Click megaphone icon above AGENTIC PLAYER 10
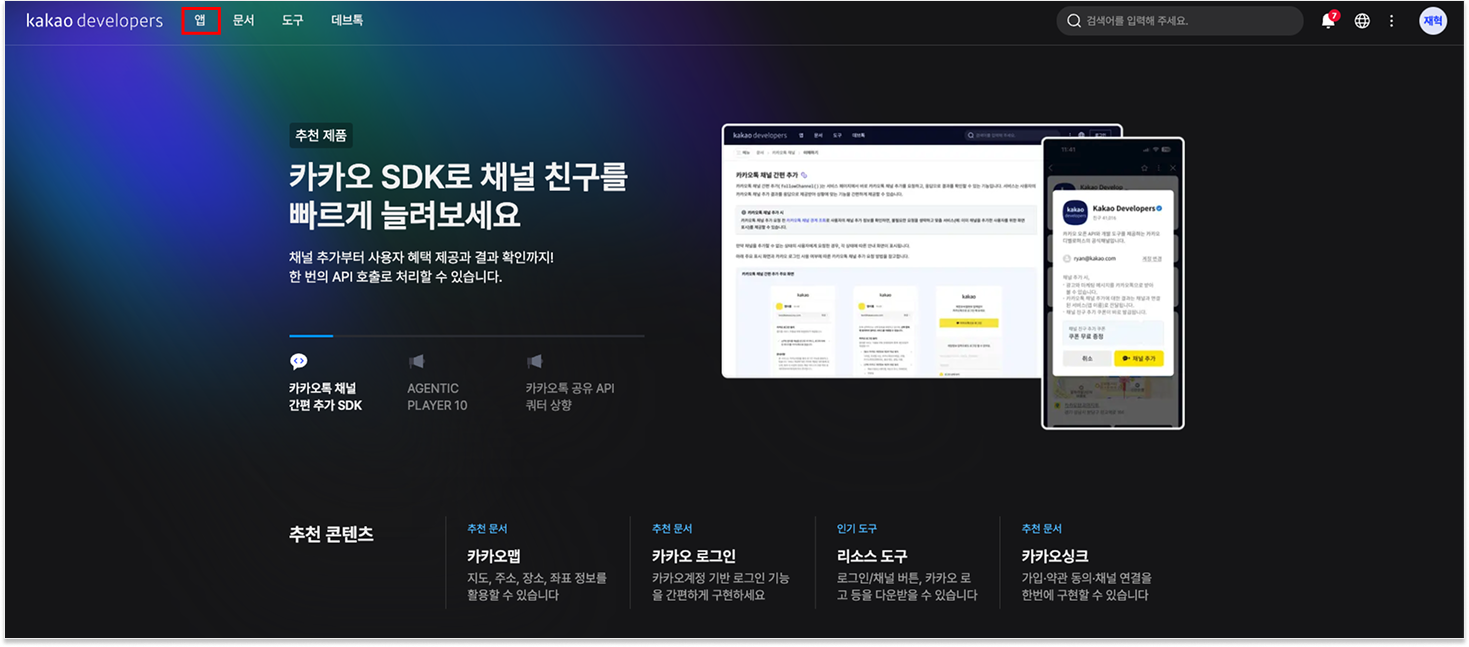 tap(416, 361)
